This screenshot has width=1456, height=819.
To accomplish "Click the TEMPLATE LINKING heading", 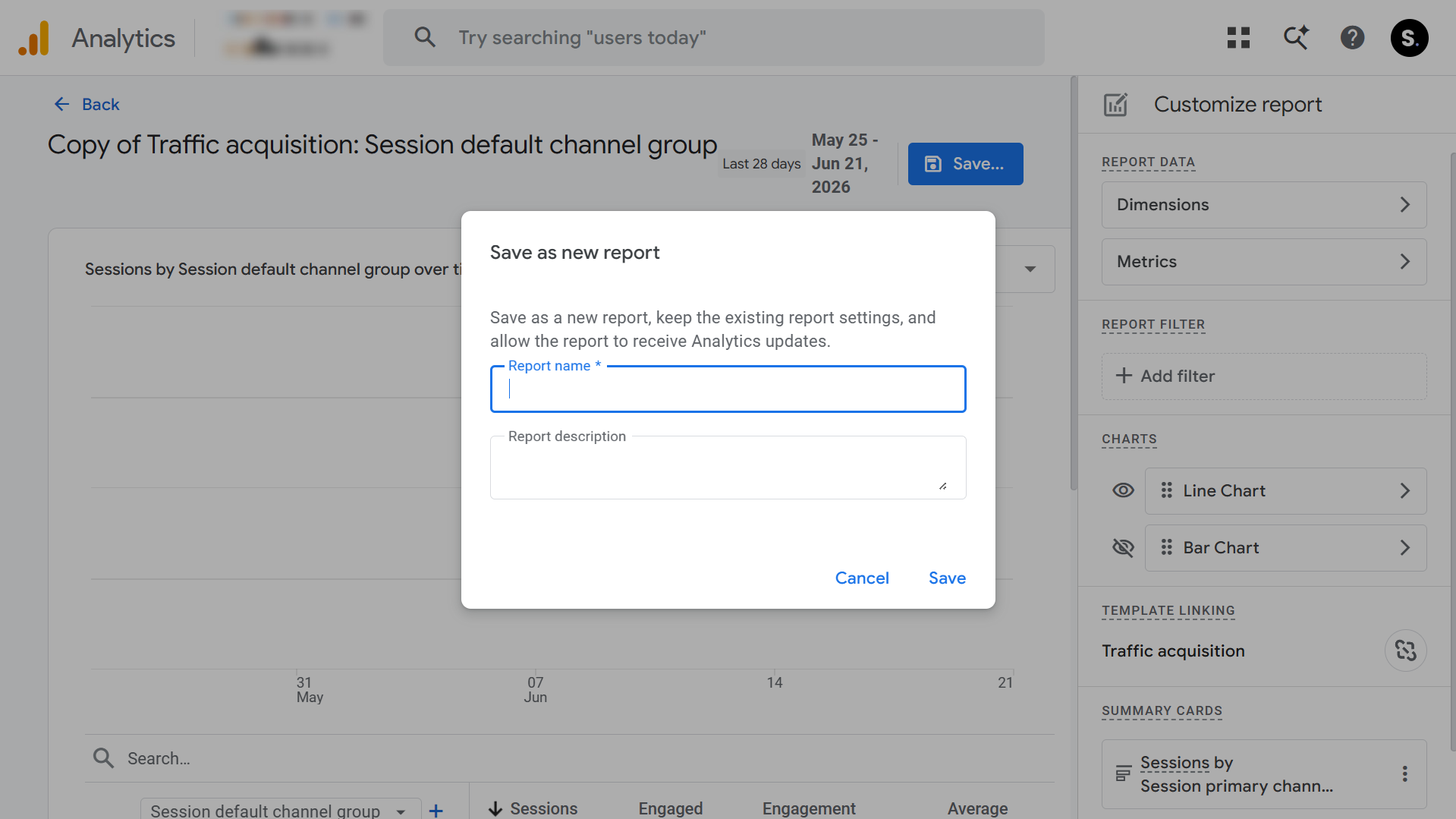I will point(1168,611).
